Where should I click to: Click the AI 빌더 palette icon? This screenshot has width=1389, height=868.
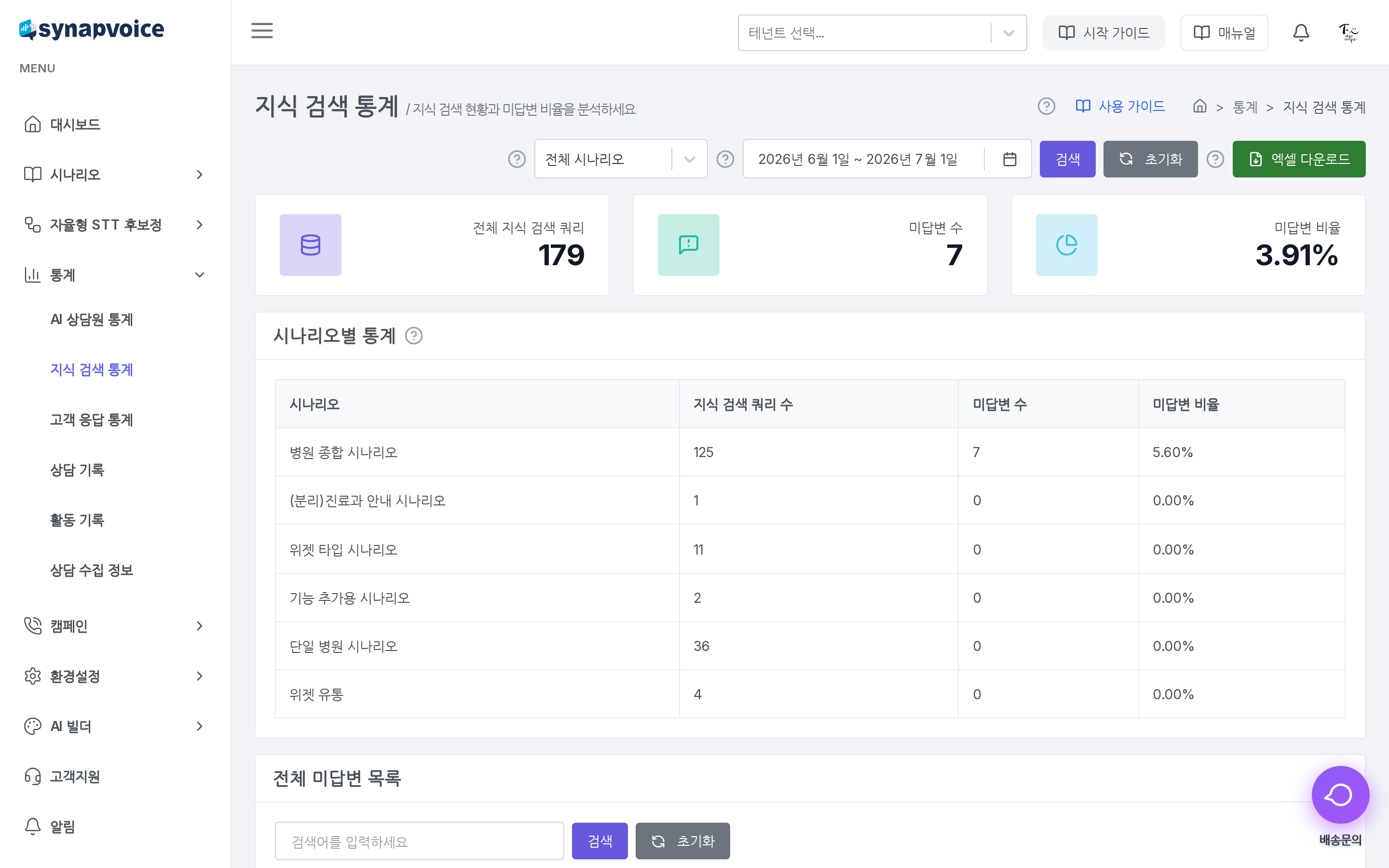pos(33,726)
